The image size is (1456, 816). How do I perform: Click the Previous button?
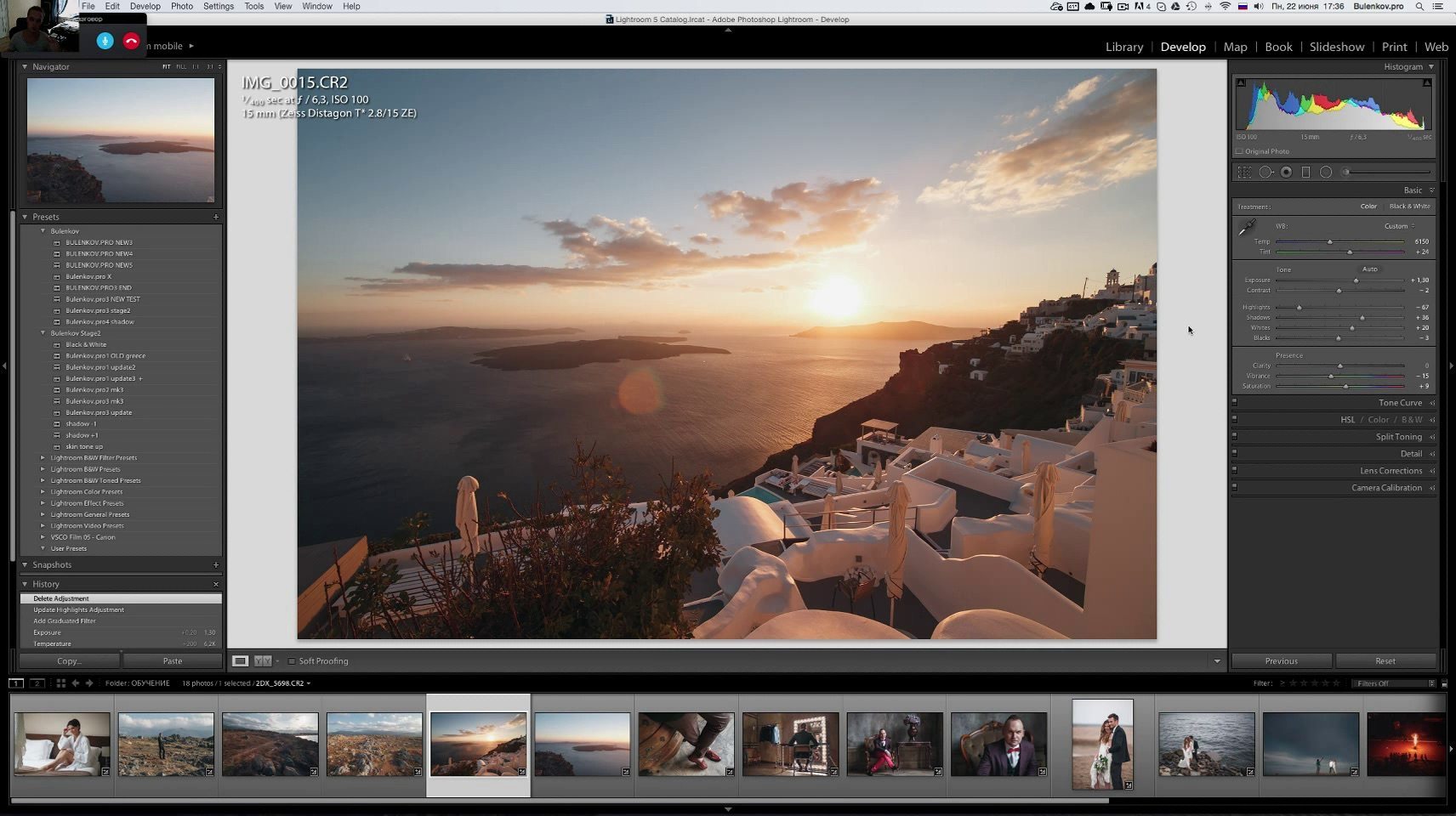[x=1281, y=661]
